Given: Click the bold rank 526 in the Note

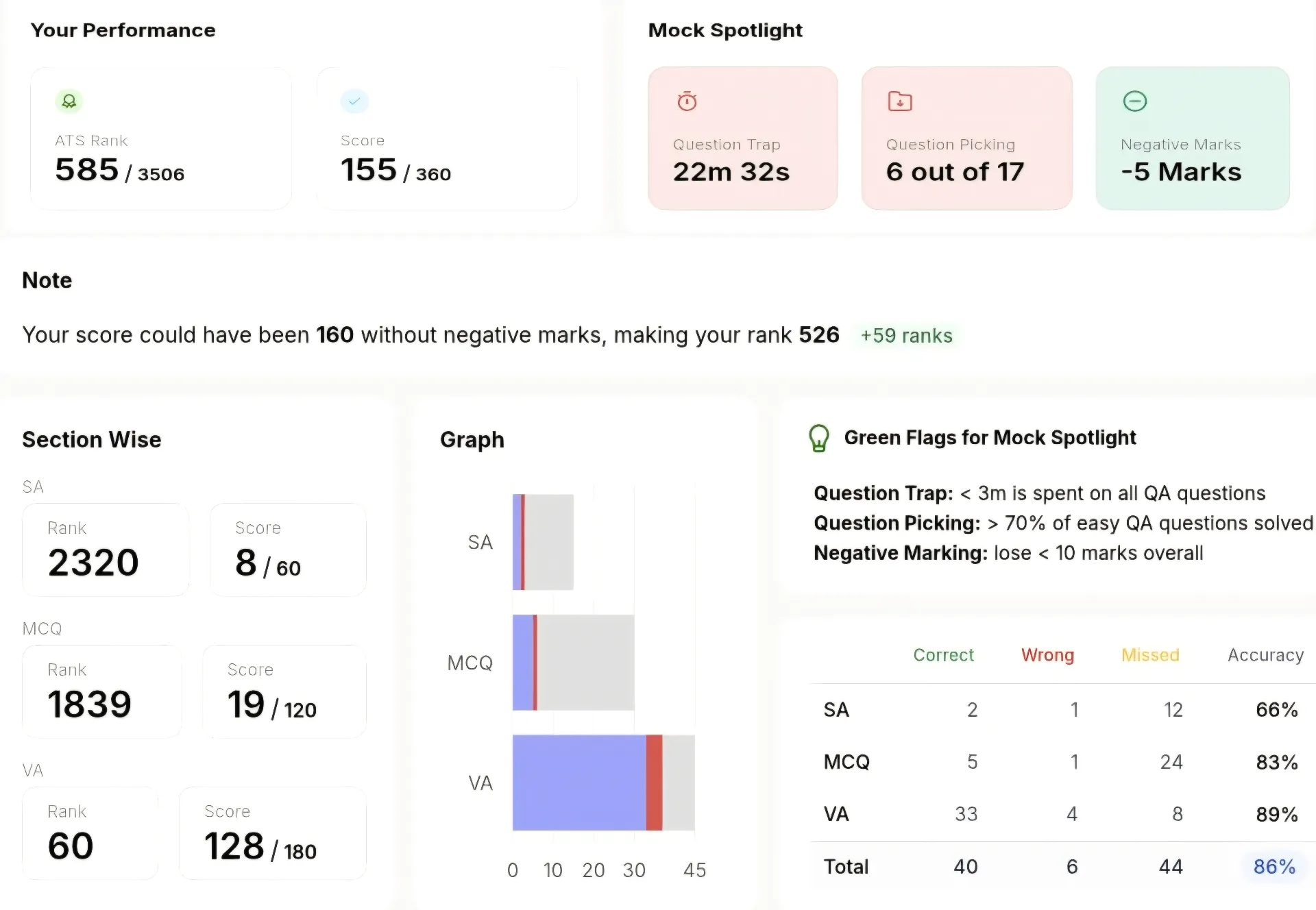Looking at the screenshot, I should tap(819, 334).
